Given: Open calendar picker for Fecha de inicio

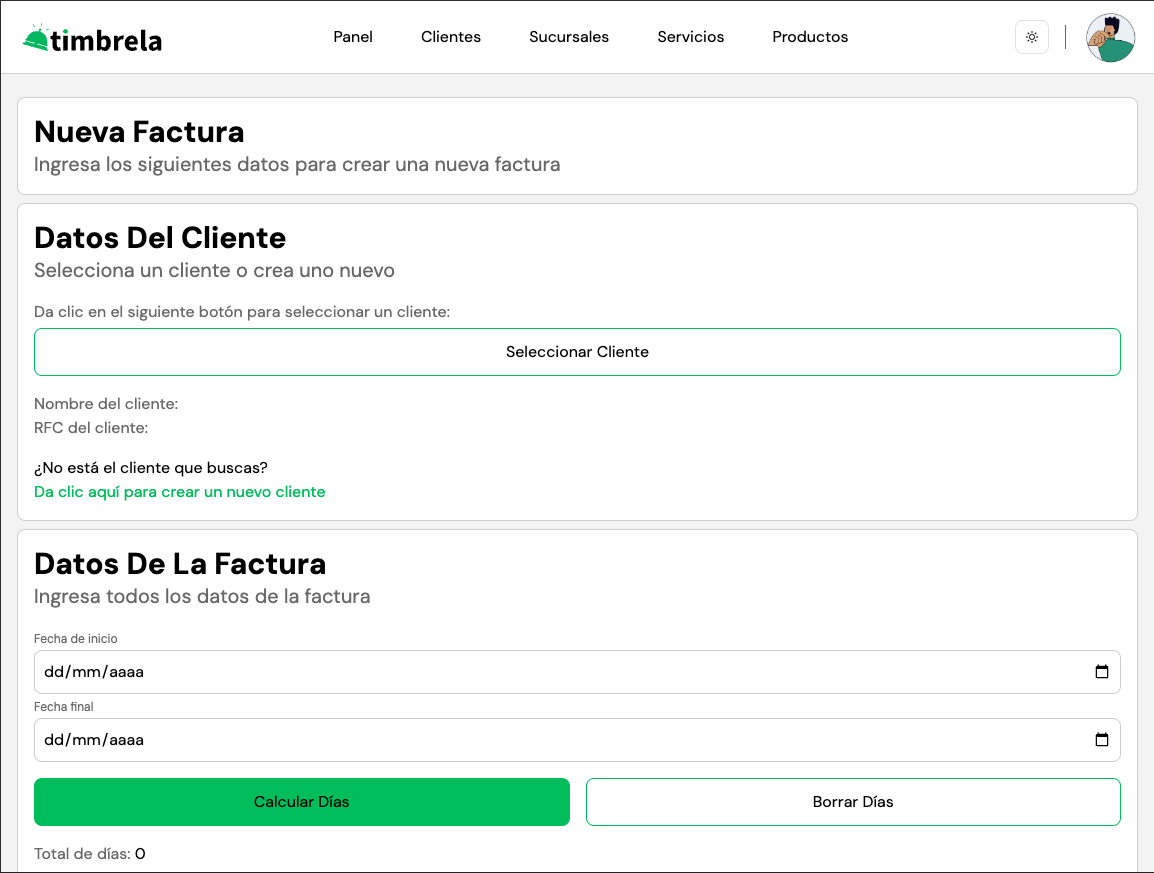Looking at the screenshot, I should [1101, 672].
